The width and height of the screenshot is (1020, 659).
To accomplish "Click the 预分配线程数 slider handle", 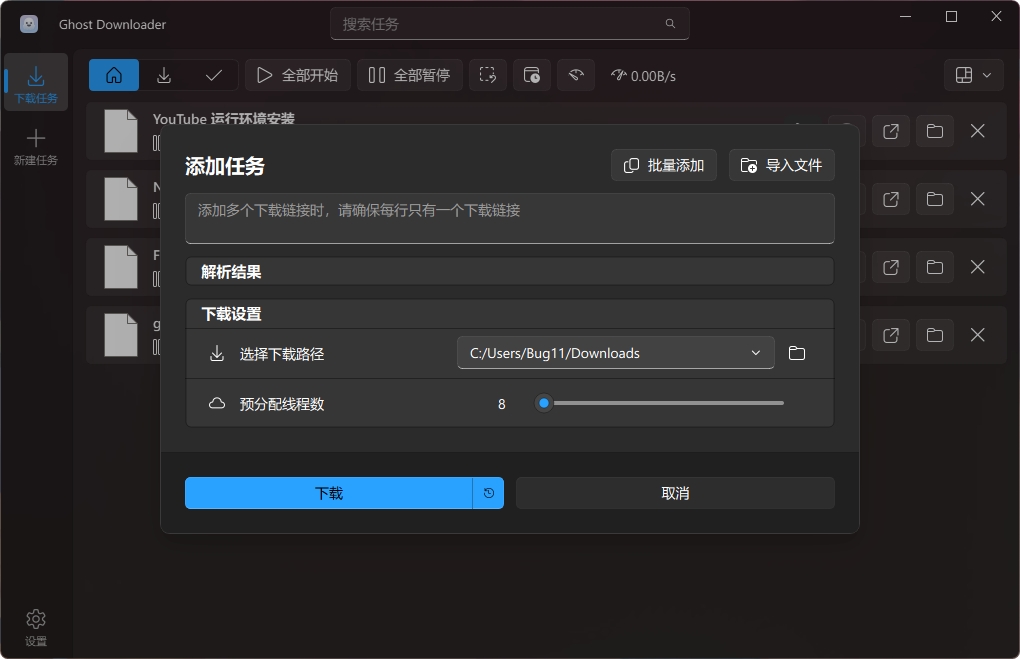I will point(544,403).
